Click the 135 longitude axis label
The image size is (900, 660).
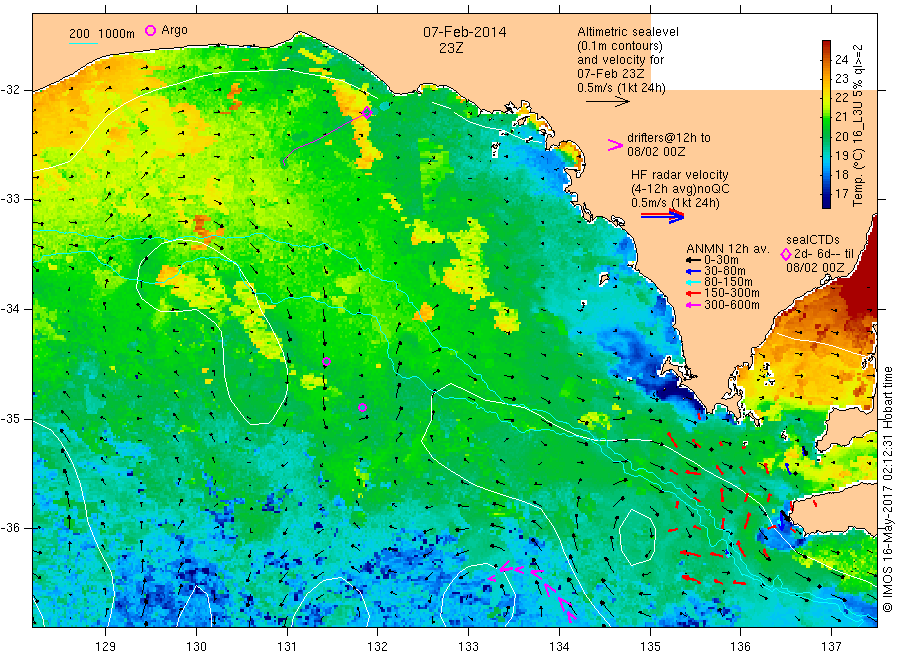(650, 647)
